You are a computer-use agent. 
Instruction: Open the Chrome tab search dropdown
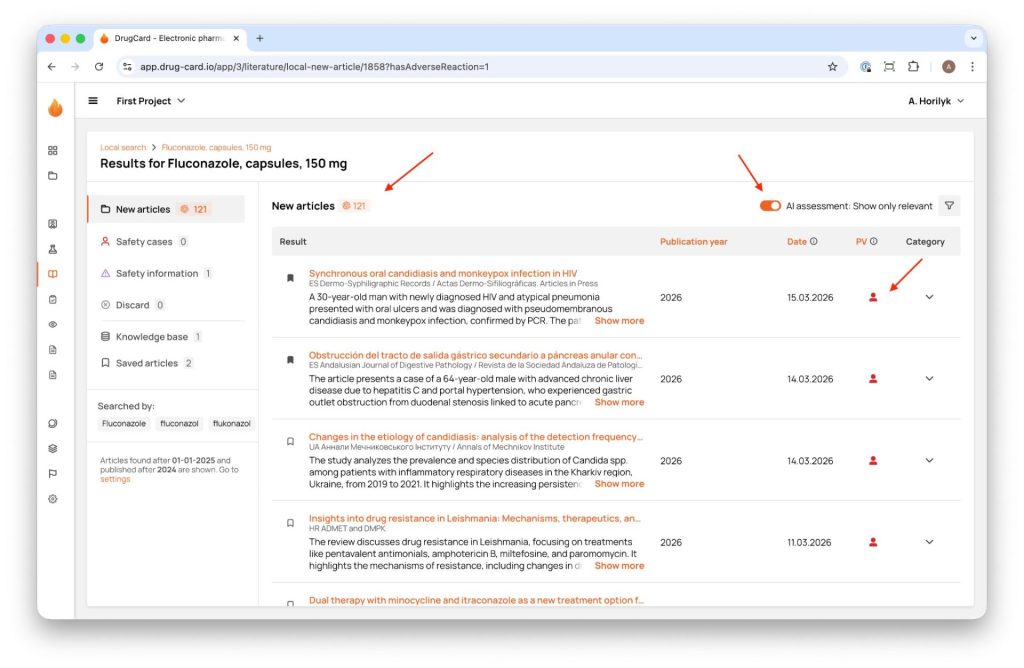coord(973,39)
